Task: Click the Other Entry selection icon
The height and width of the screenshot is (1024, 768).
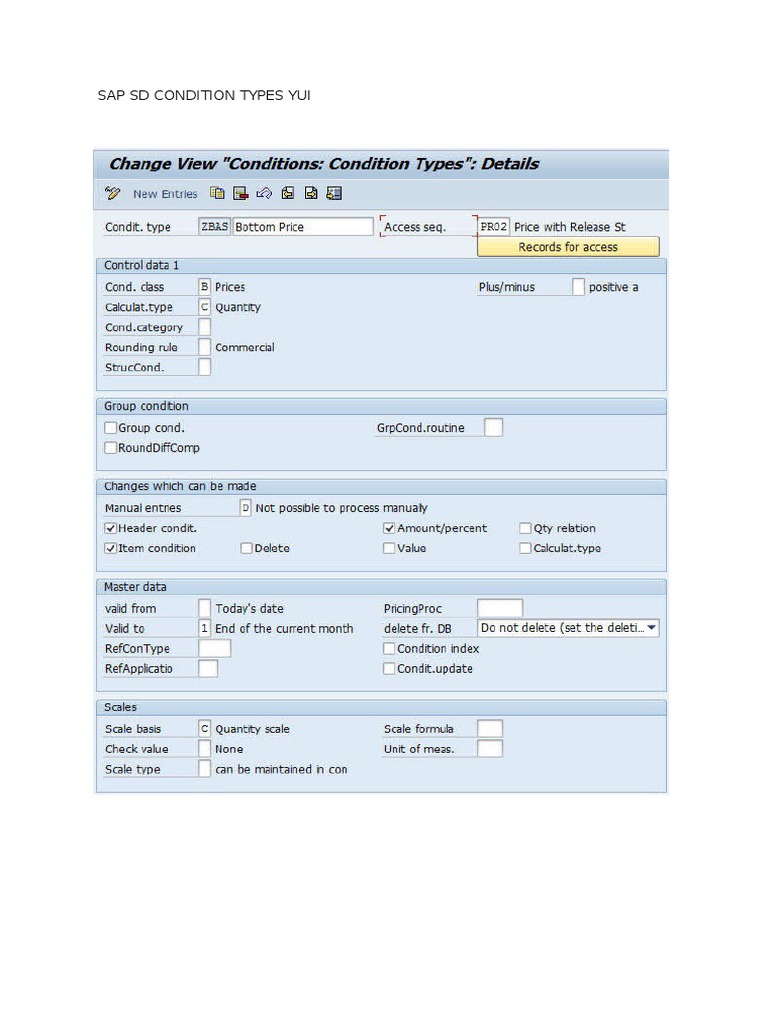Action: pos(334,193)
